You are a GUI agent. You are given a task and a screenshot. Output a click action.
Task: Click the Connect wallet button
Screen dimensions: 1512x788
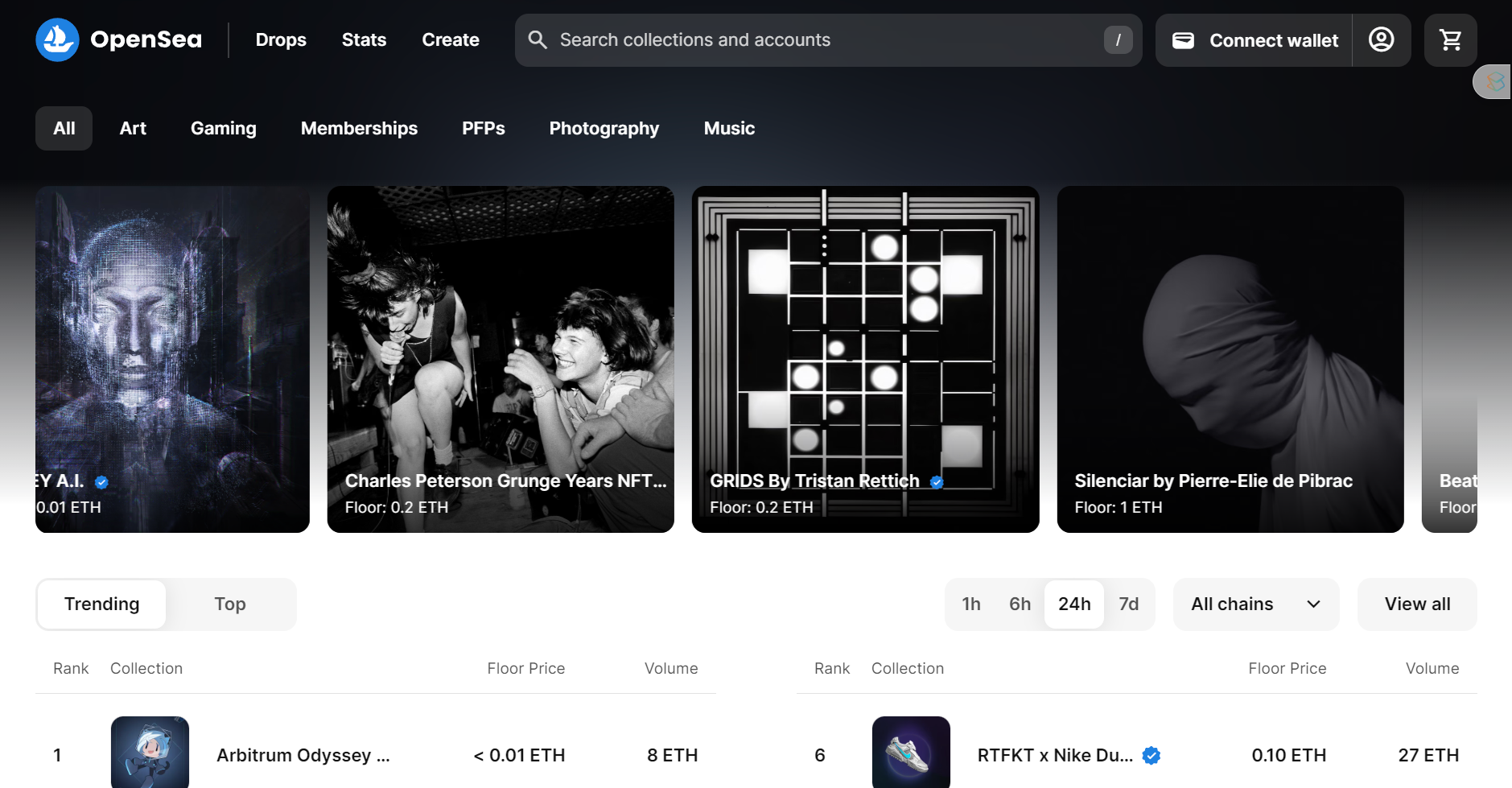[1254, 39]
